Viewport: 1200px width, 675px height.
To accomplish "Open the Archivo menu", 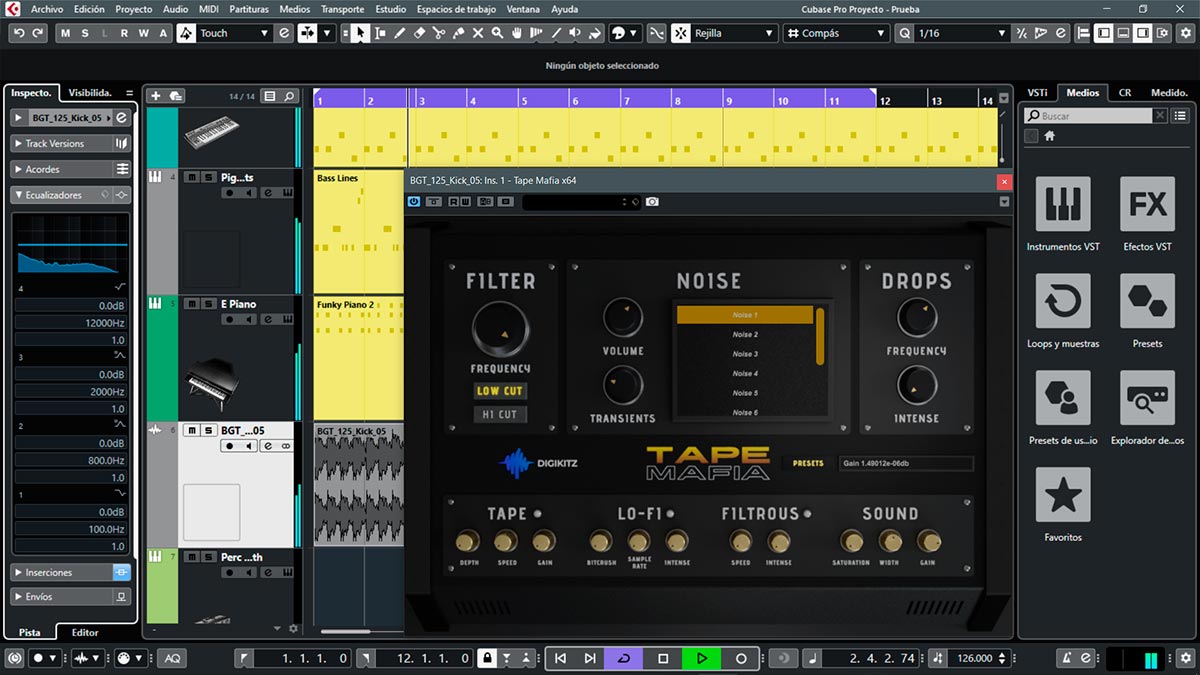I will (47, 9).
